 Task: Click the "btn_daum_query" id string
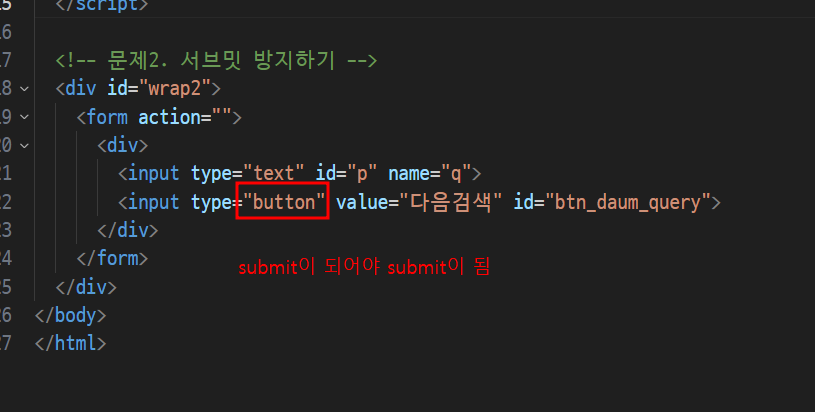(628, 202)
